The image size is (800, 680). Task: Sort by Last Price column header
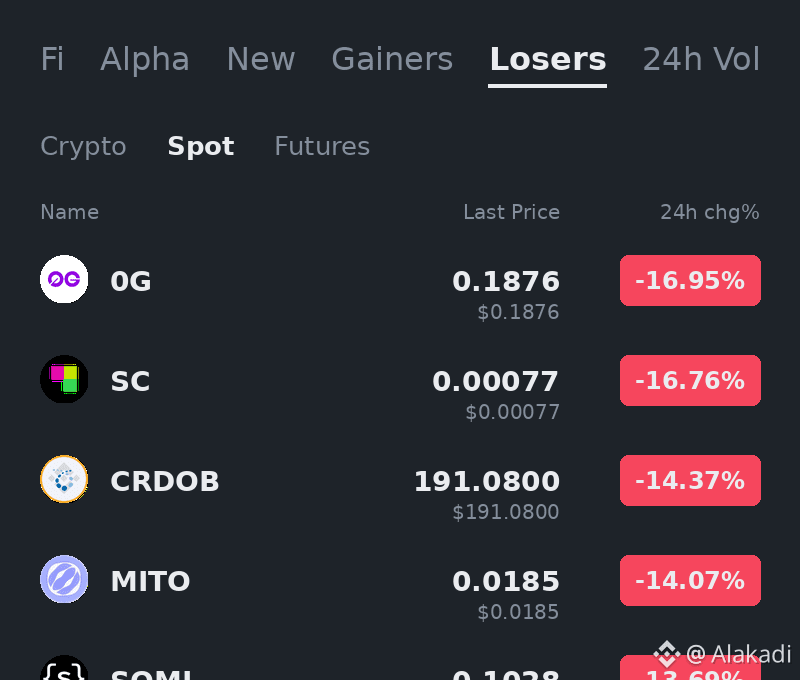511,212
